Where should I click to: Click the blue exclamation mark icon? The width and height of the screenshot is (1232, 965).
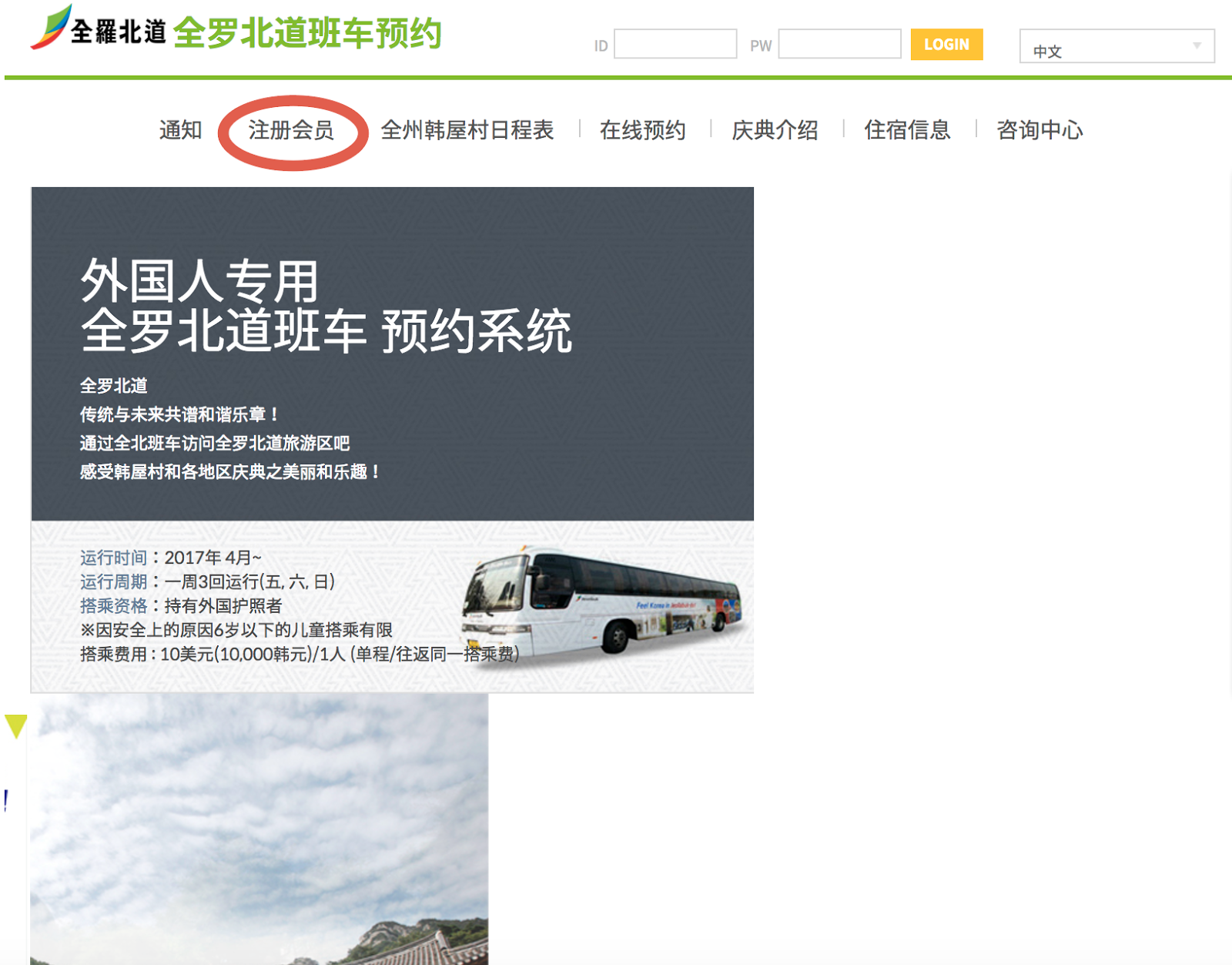pyautogui.click(x=6, y=800)
